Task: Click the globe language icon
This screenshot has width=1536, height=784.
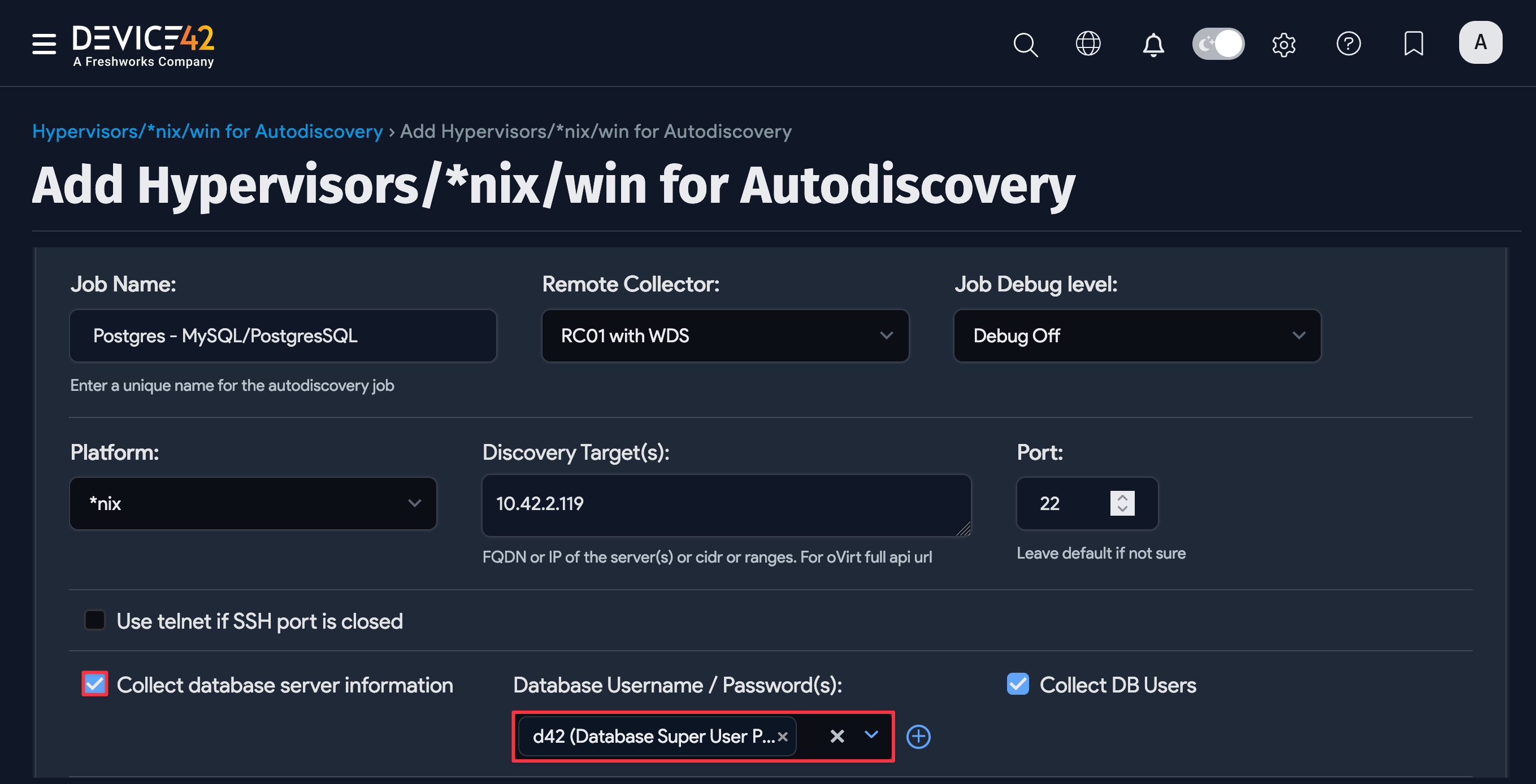Action: (x=1088, y=43)
